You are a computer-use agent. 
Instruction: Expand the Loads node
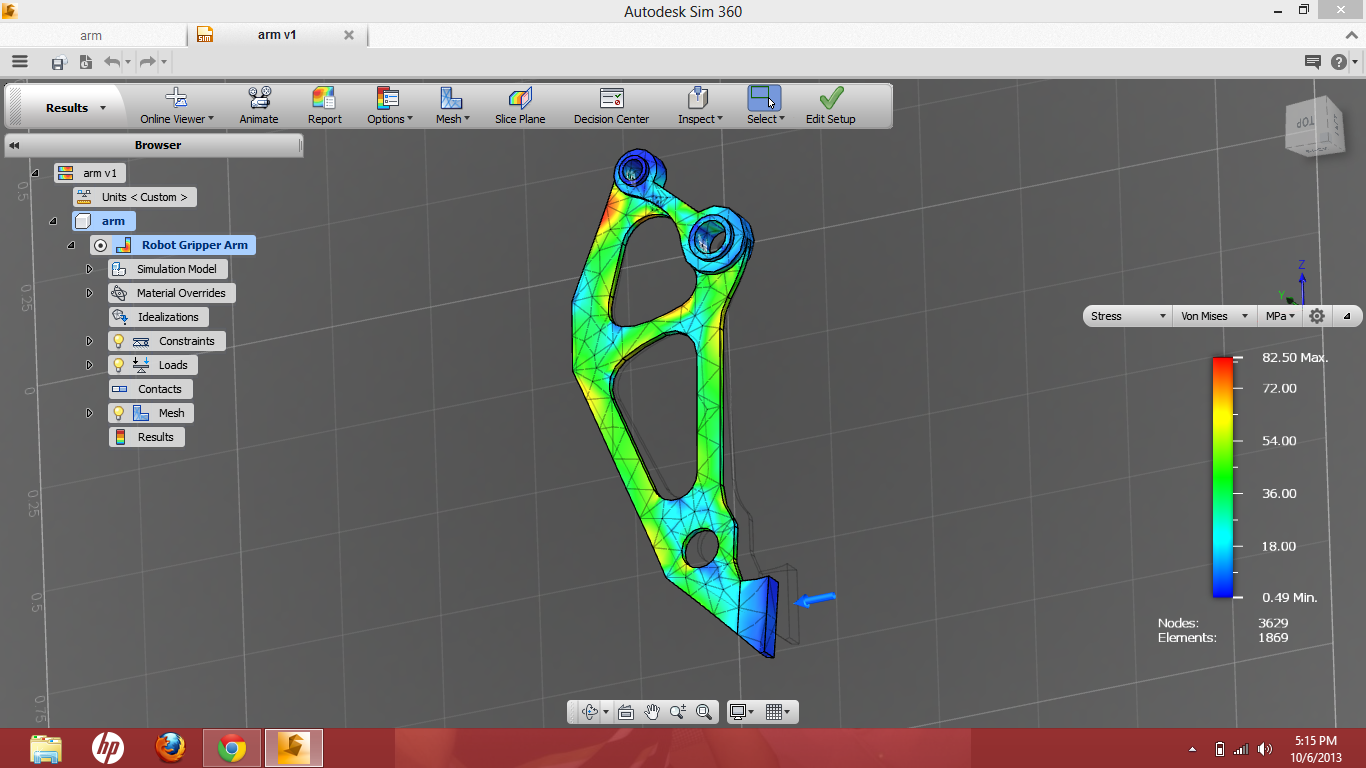click(x=89, y=365)
